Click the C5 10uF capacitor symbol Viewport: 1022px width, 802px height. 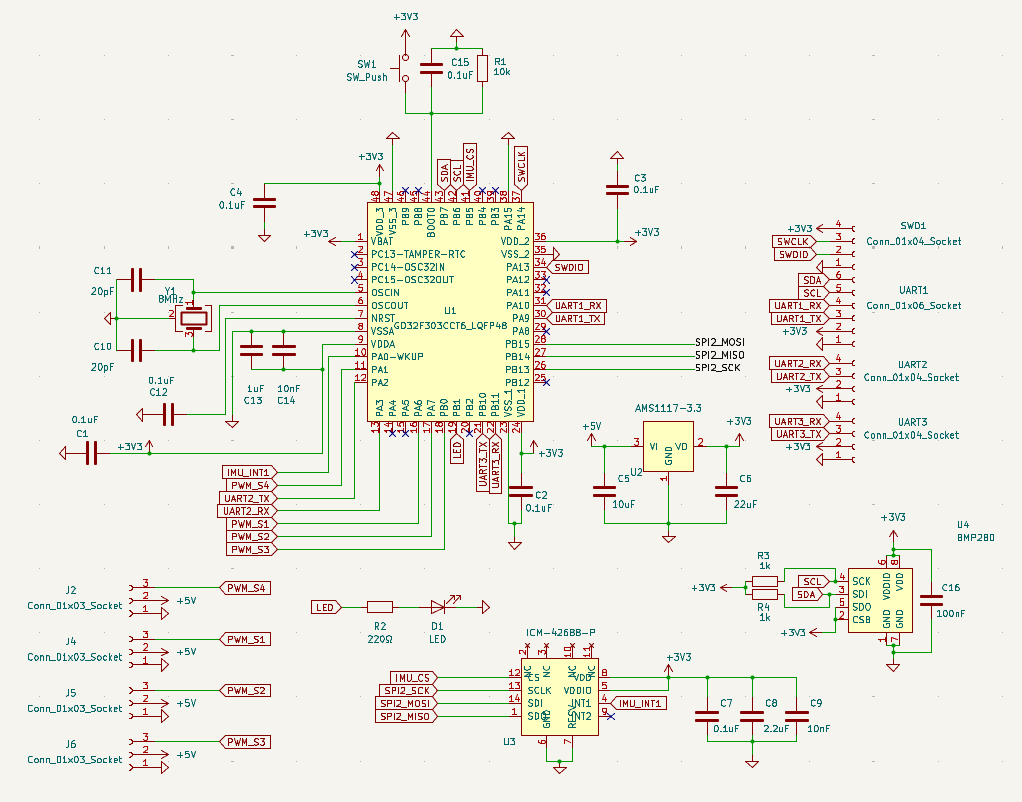coord(604,491)
